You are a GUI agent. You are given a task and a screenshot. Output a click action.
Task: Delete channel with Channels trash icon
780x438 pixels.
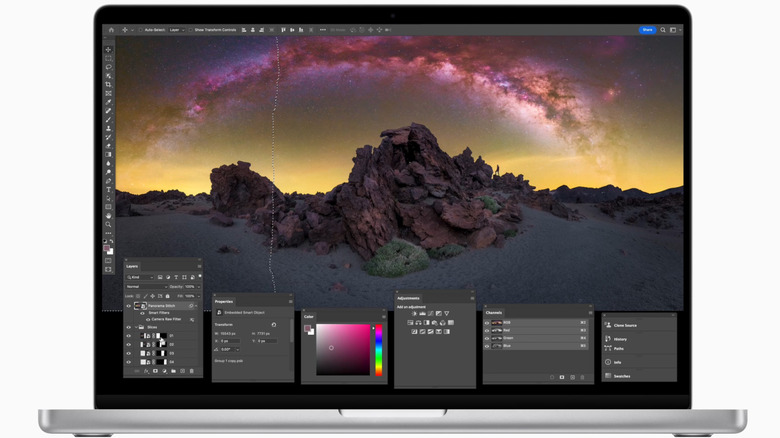pos(583,377)
